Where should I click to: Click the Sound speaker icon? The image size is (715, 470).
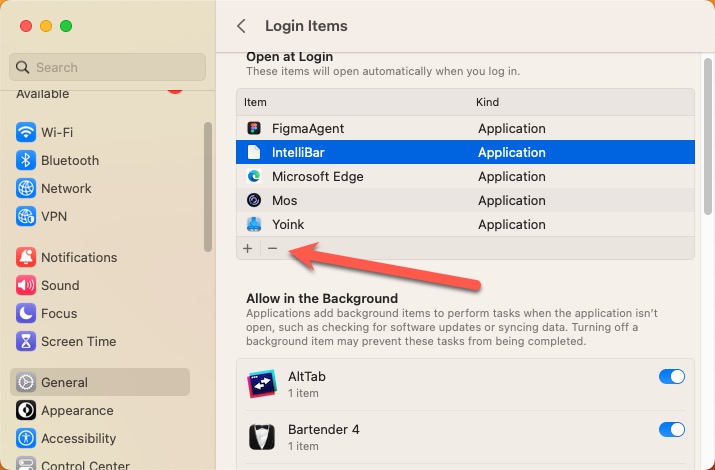point(26,285)
